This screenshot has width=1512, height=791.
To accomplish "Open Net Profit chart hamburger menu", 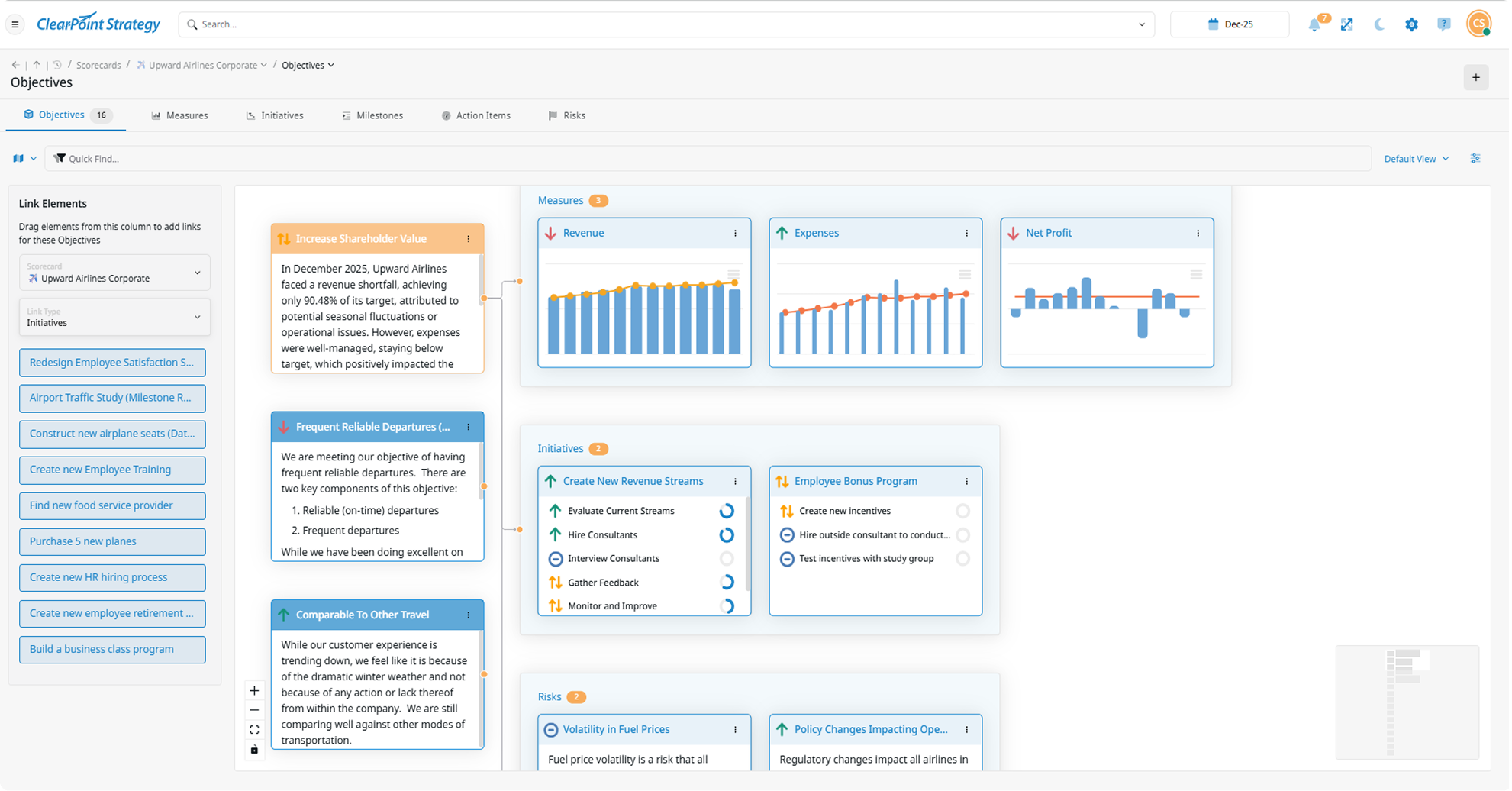I will tap(1198, 275).
